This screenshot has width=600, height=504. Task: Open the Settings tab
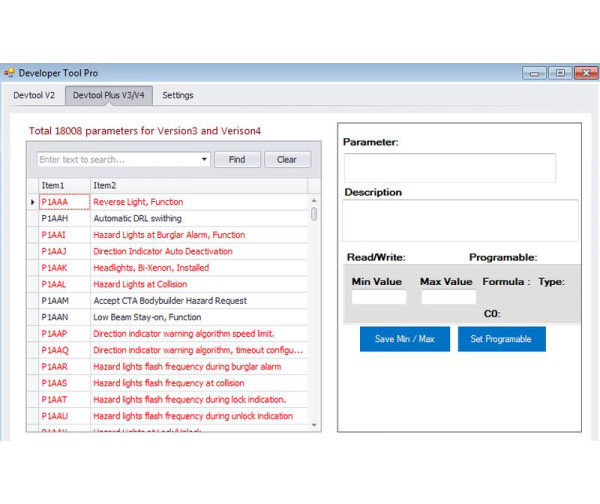tap(178, 95)
